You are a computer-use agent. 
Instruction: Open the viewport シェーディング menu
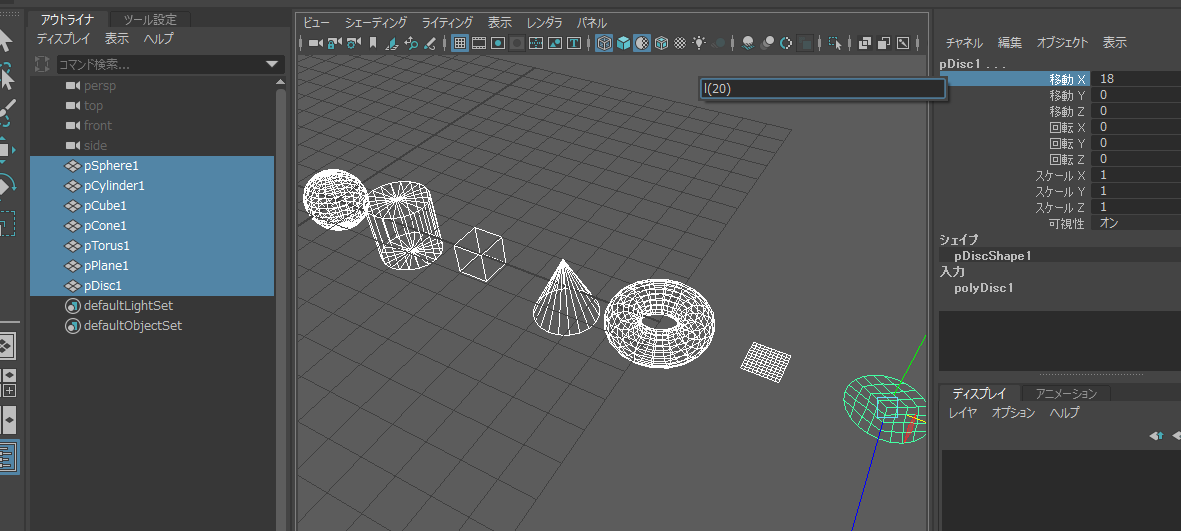[x=376, y=23]
